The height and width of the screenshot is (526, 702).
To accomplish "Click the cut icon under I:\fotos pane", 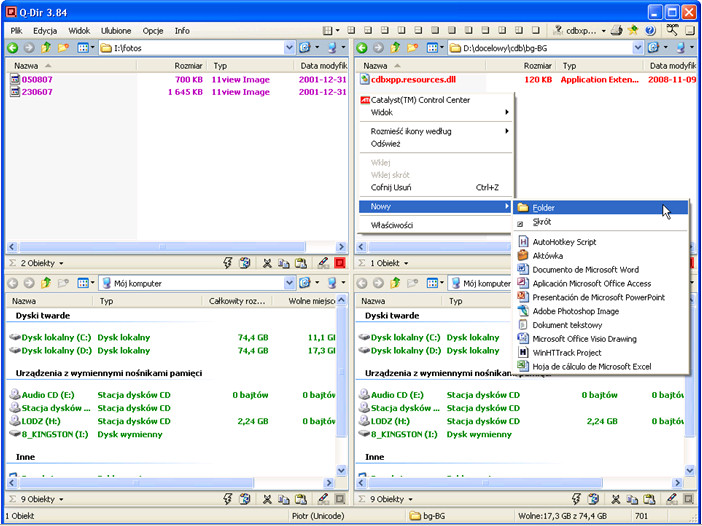I will coord(267,263).
